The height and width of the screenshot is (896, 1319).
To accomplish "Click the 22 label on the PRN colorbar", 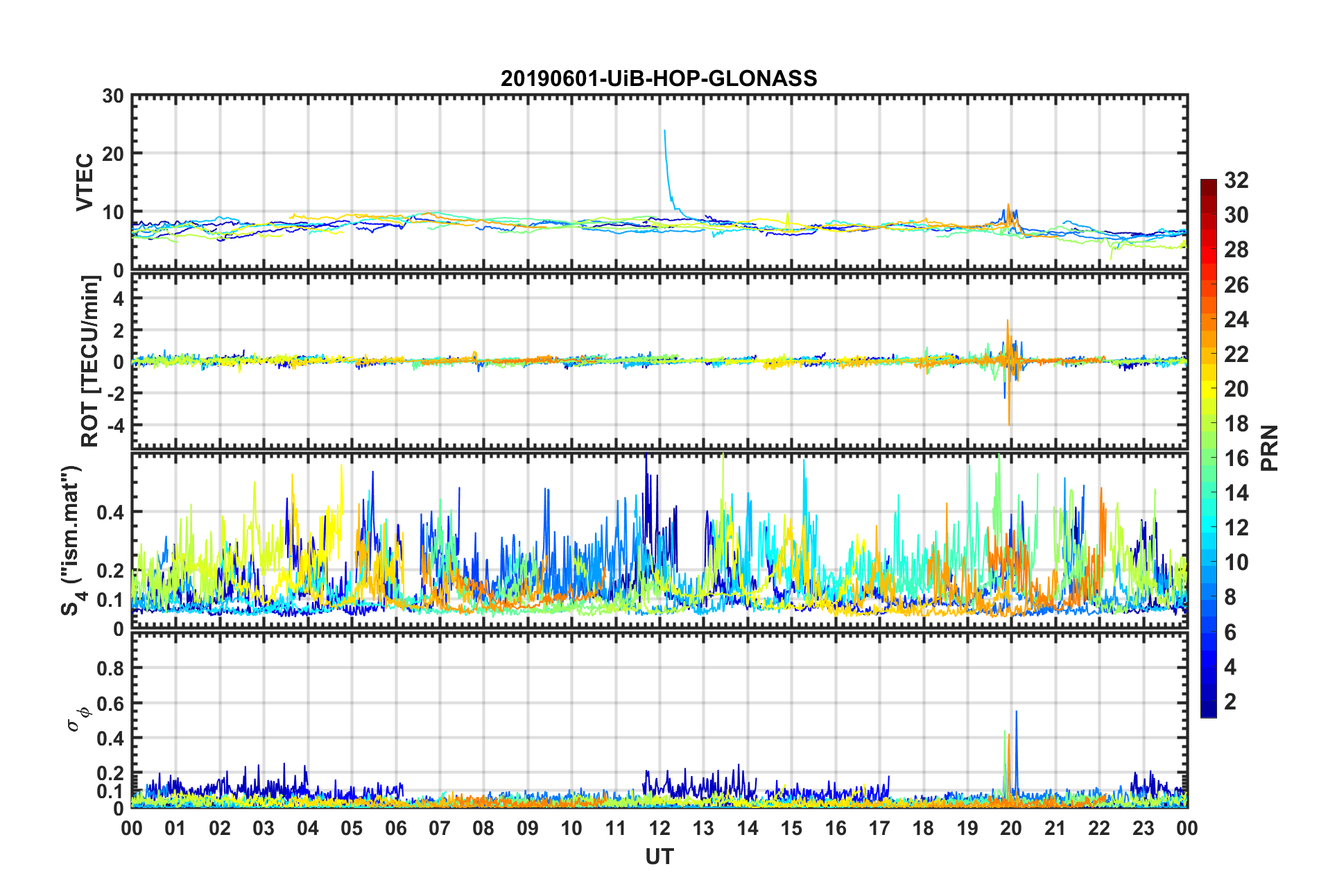I will [1236, 354].
